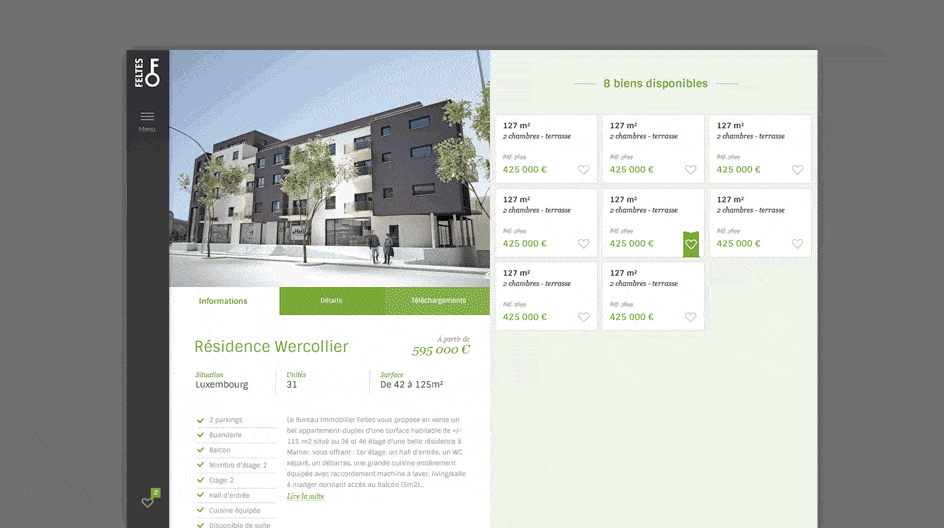Click the Unités value '31'
This screenshot has height=528, width=944.
coord(292,385)
